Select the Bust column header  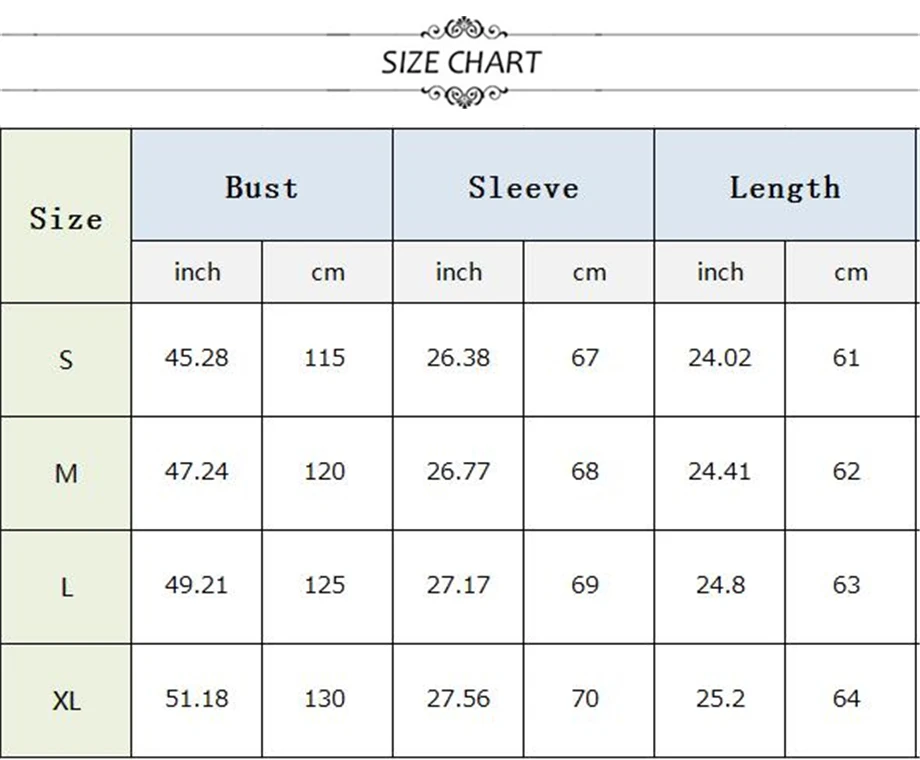[x=262, y=185]
